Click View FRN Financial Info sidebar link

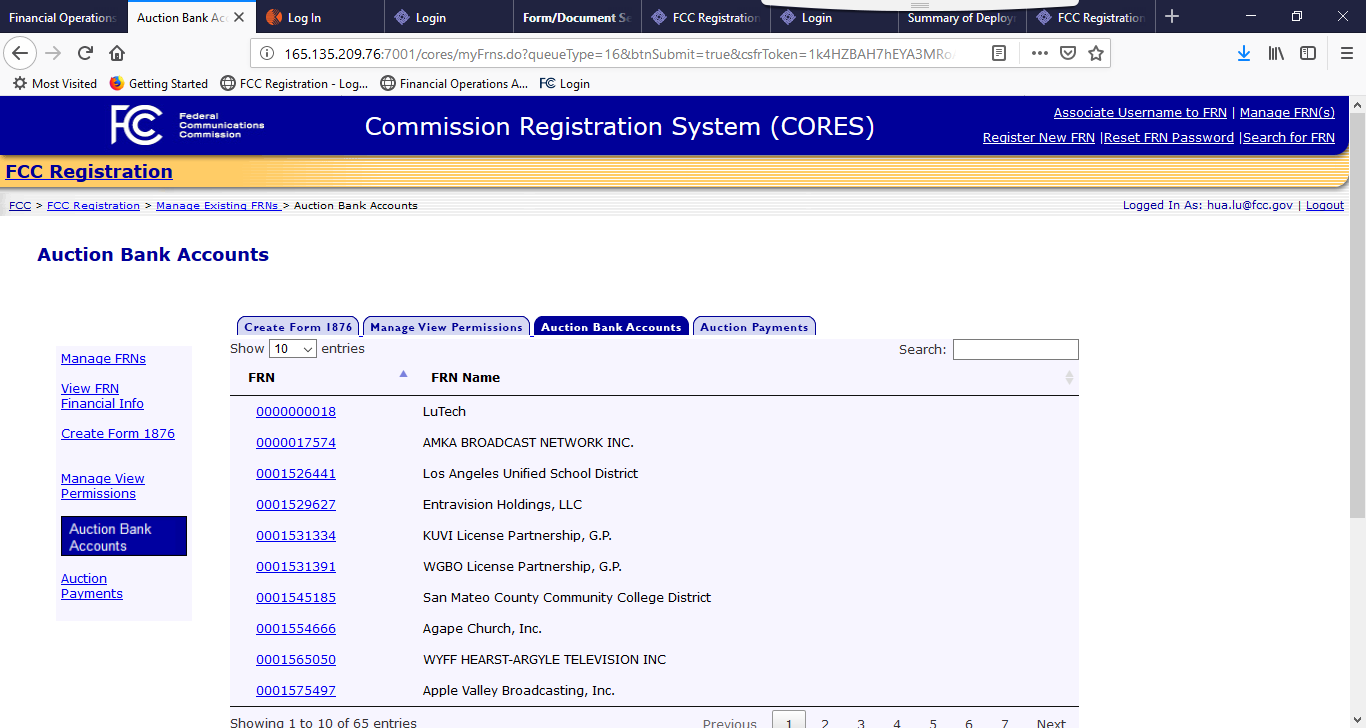(102, 396)
